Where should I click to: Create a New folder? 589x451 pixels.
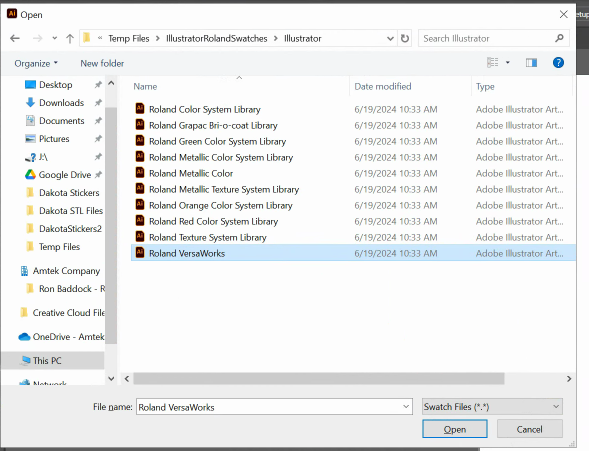(102, 63)
